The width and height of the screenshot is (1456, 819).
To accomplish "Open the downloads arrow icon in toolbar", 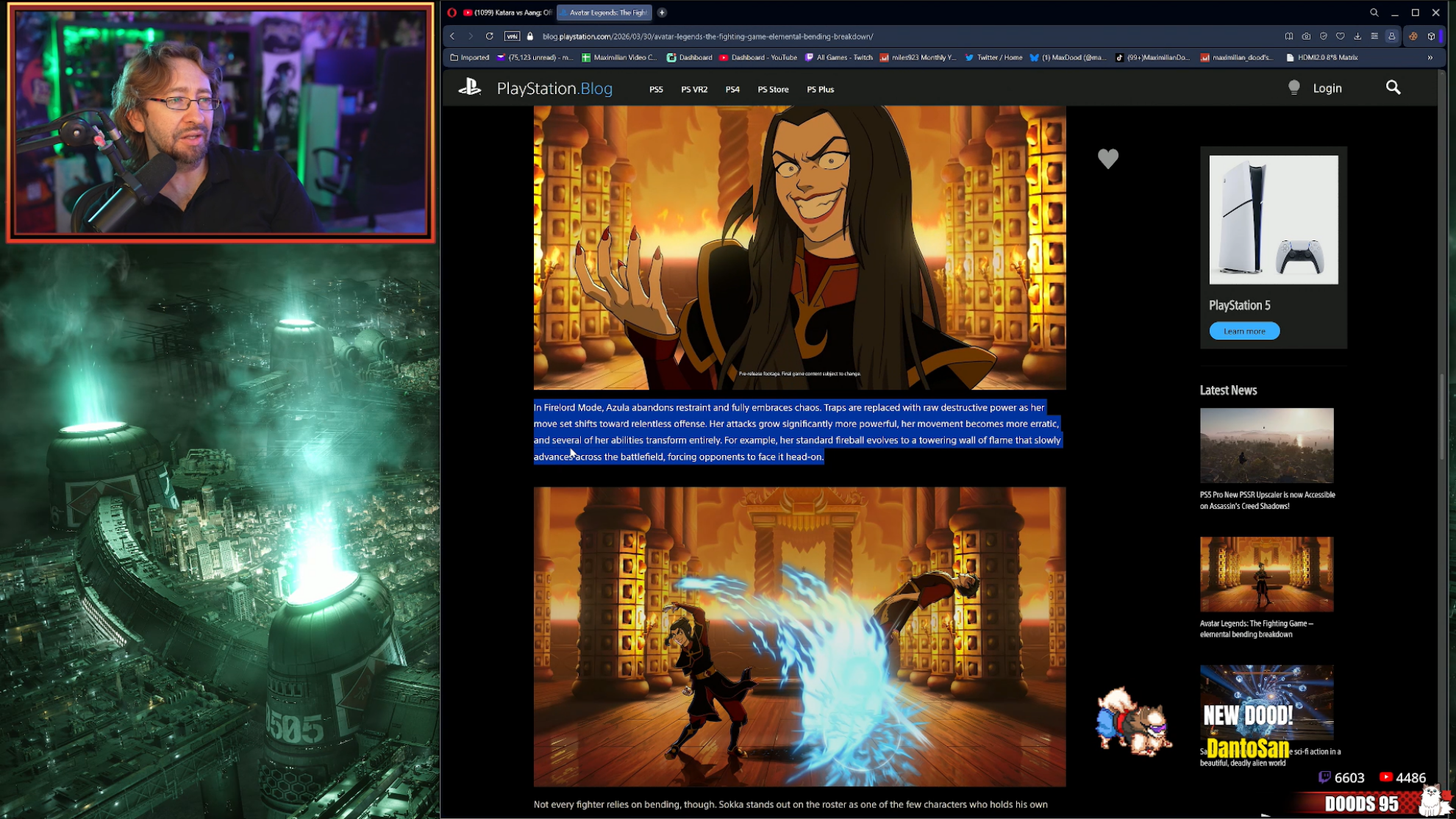I will pos(1357,36).
